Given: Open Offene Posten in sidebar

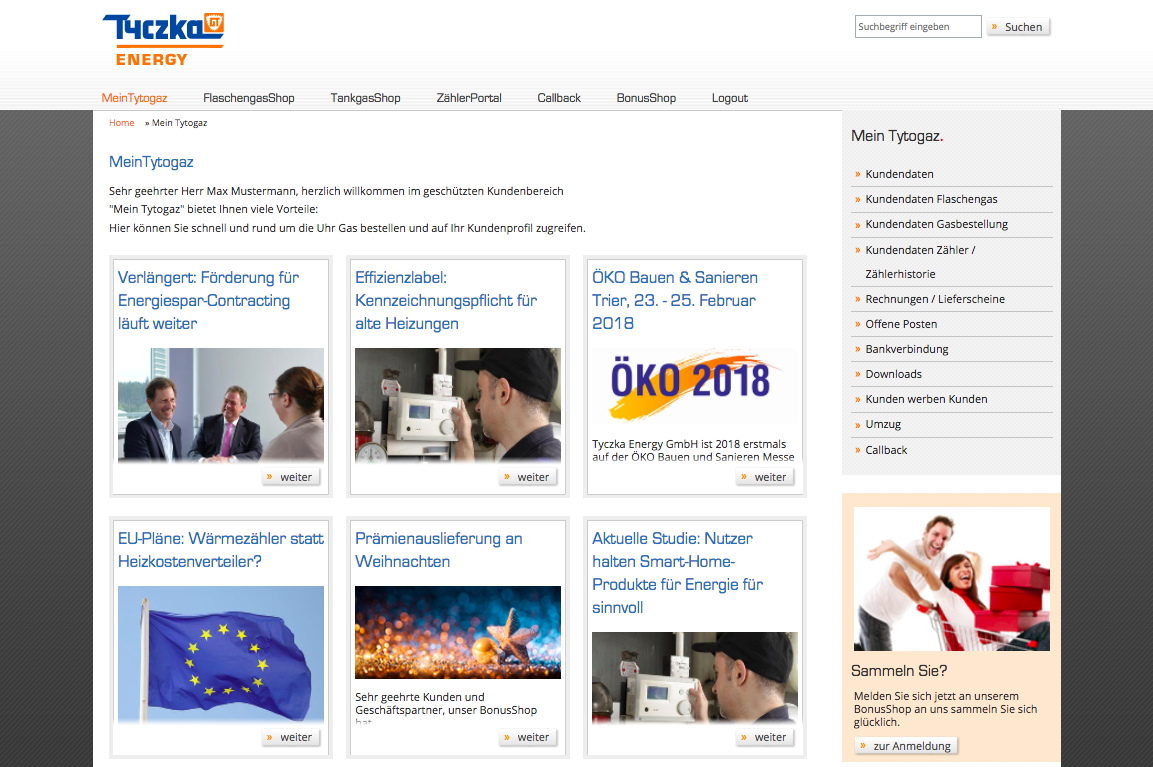Looking at the screenshot, I should click(901, 324).
